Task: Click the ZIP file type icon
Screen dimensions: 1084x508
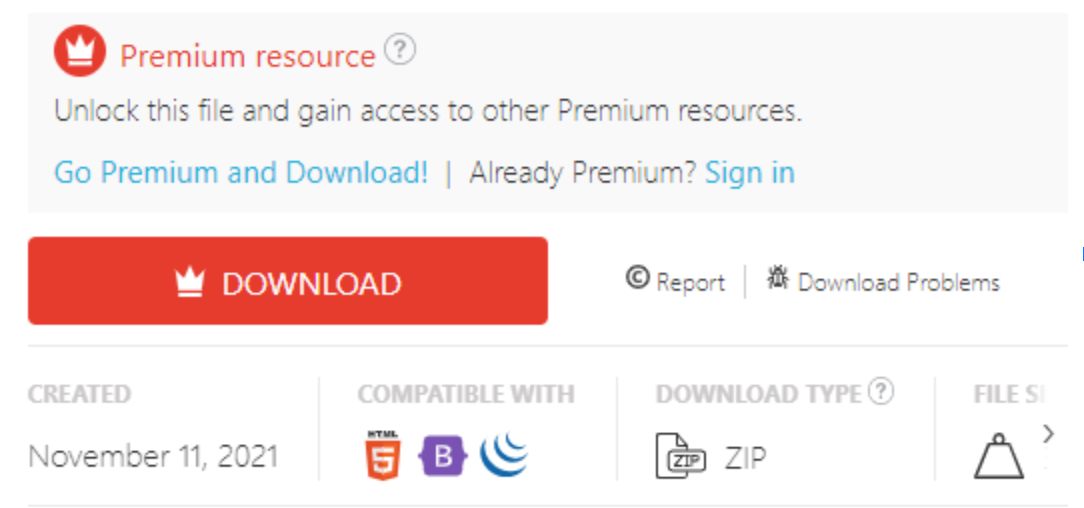Action: 680,456
